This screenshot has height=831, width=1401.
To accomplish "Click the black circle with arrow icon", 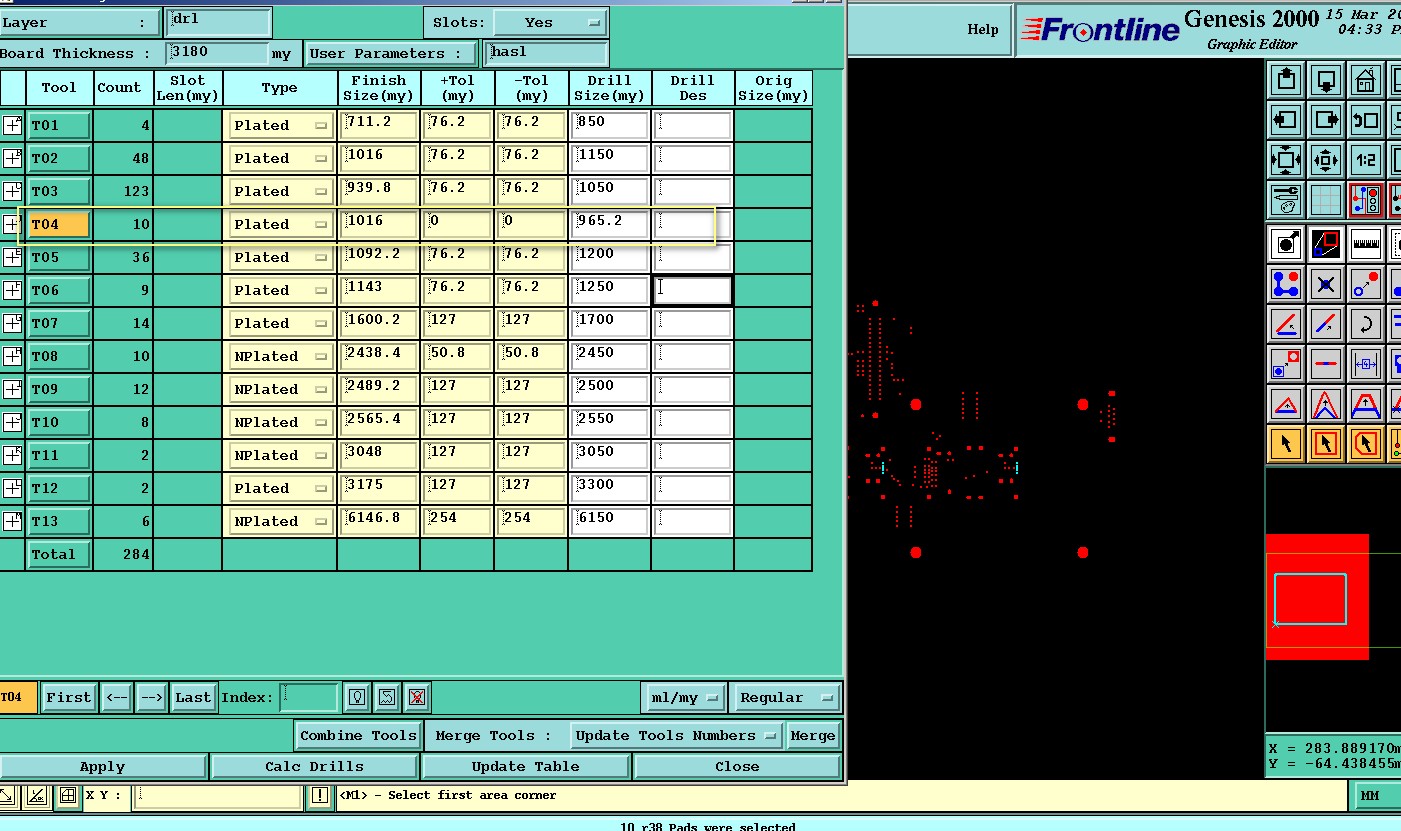I will click(1286, 243).
